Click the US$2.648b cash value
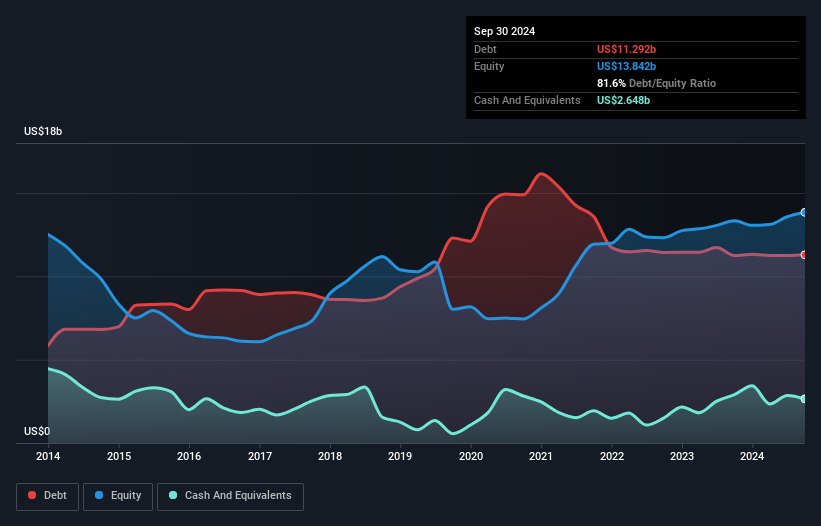Screen dimensions: 821x526 point(623,100)
